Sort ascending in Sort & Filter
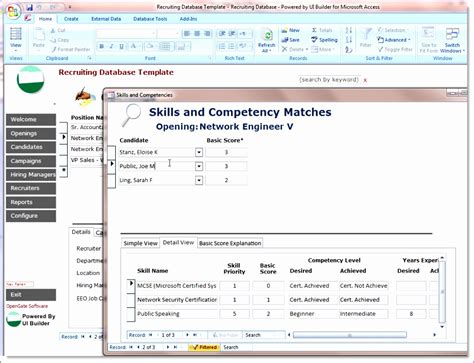The width and height of the screenshot is (474, 363). click(x=349, y=30)
